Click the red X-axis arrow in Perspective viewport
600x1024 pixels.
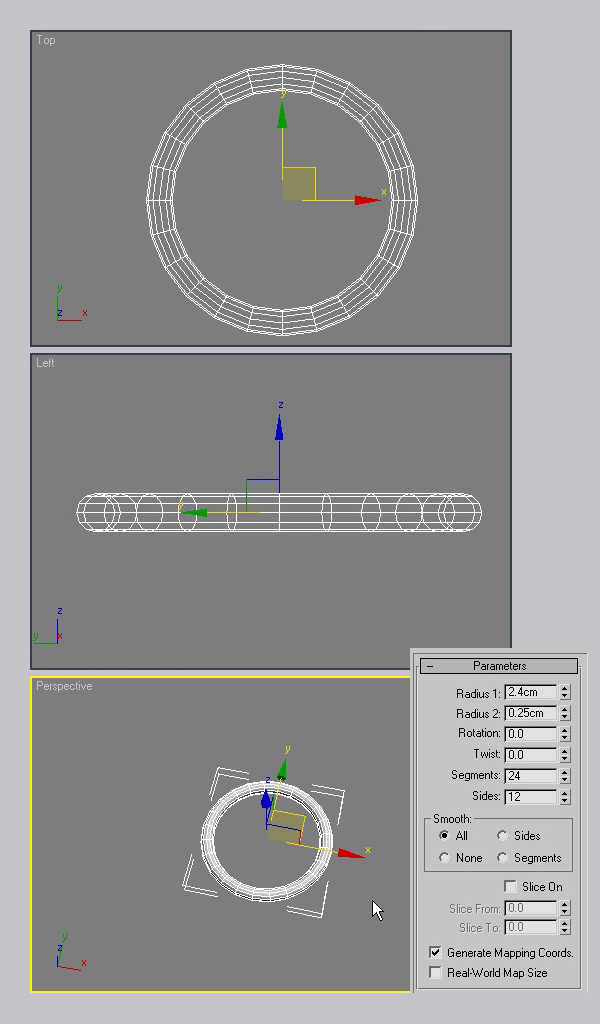(x=349, y=853)
